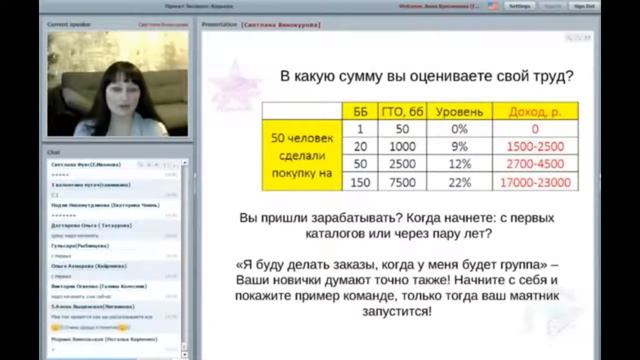Click the Chat panel header
640x360 pixels.
(x=53, y=152)
